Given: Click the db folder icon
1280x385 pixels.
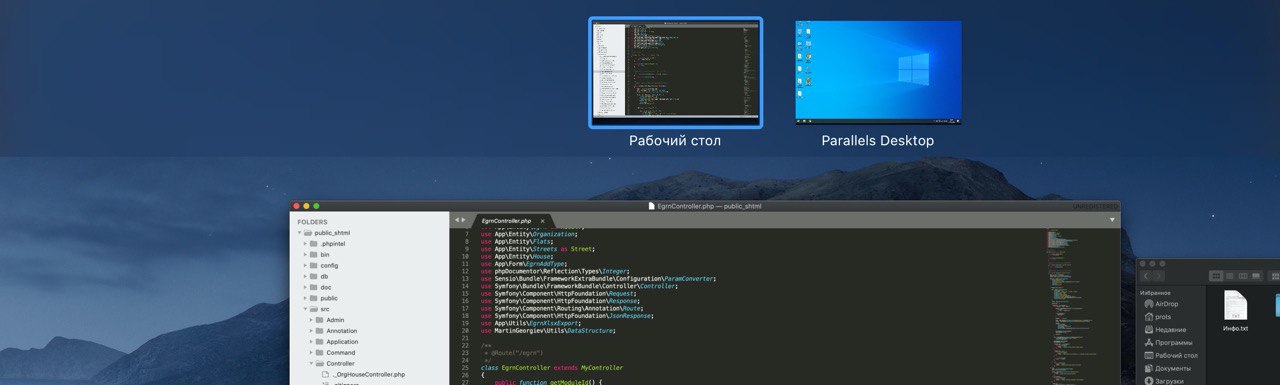Looking at the screenshot, I should (x=314, y=276).
